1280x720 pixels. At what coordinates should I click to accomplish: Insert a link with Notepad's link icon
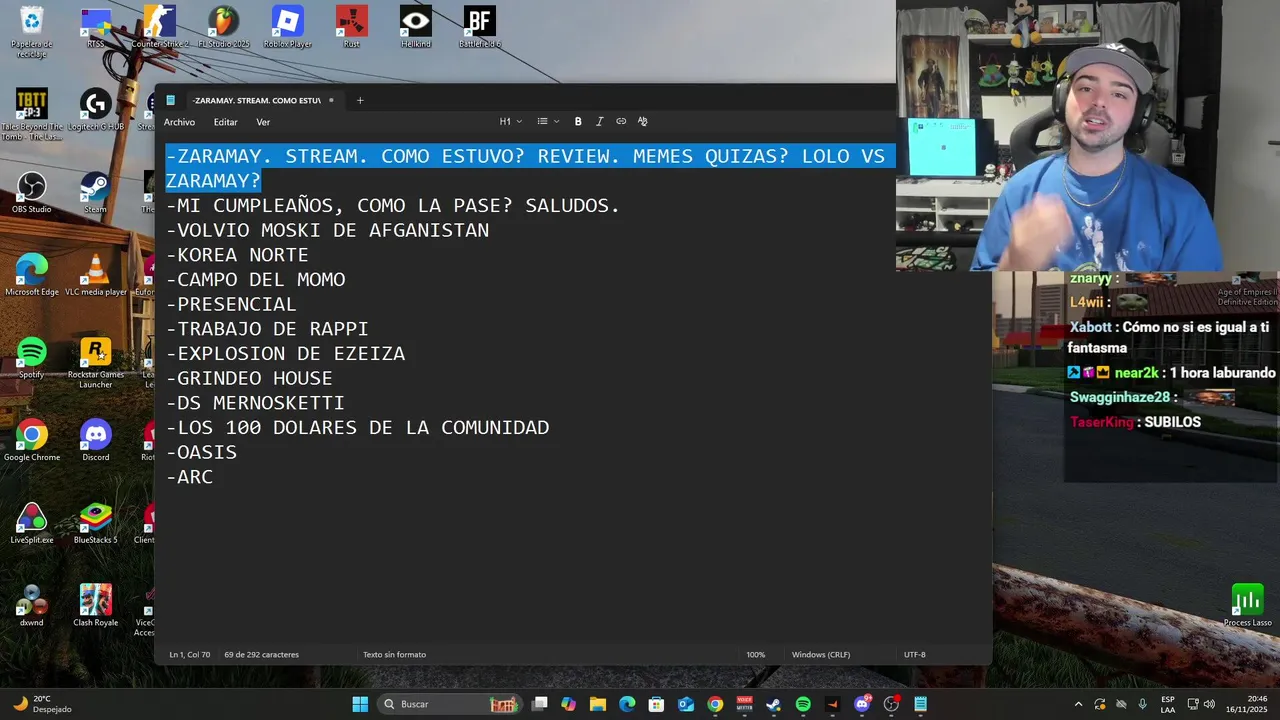[621, 122]
